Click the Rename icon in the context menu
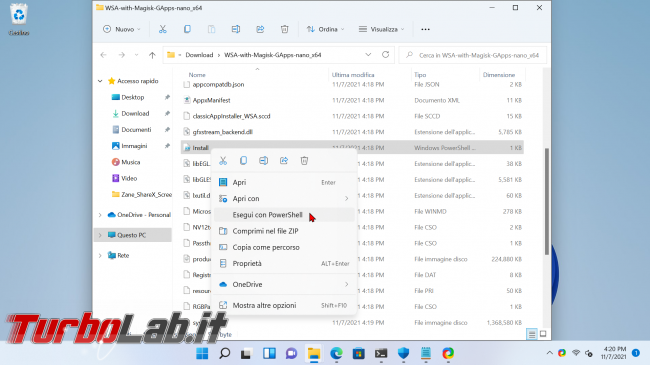The height and width of the screenshot is (365, 650). pyautogui.click(x=264, y=161)
